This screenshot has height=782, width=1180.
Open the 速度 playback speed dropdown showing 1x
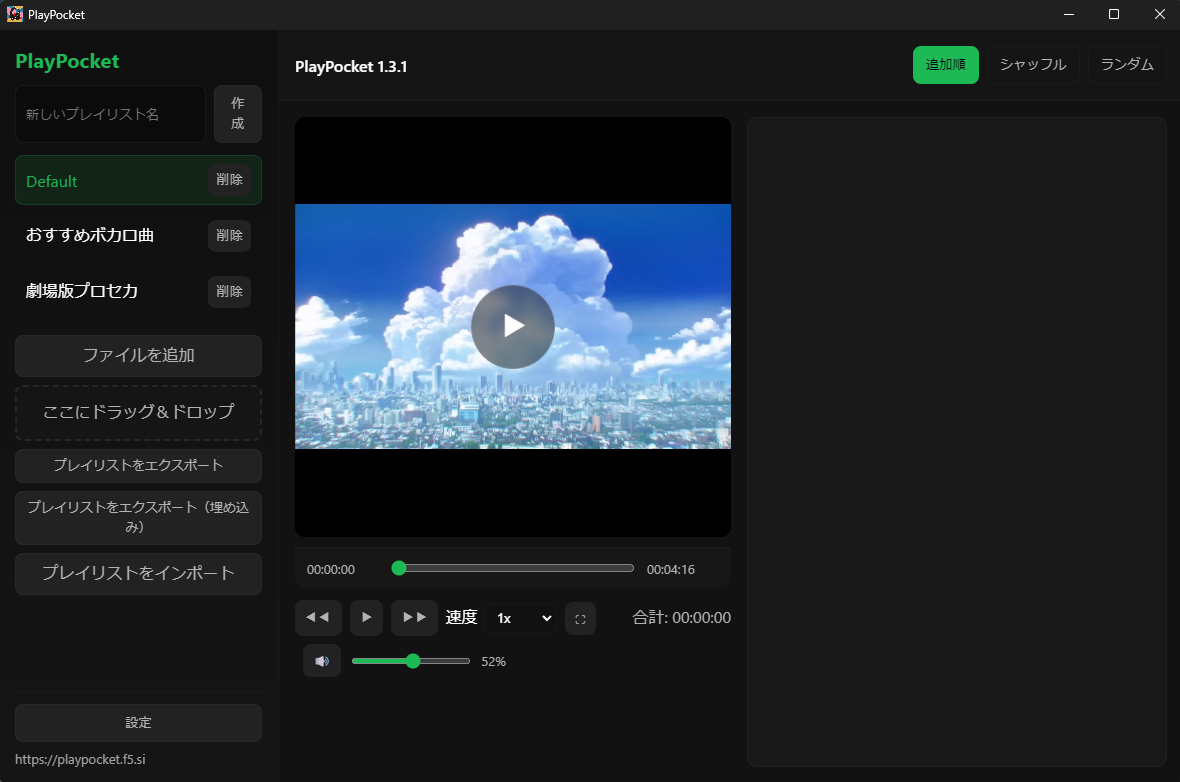[522, 619]
